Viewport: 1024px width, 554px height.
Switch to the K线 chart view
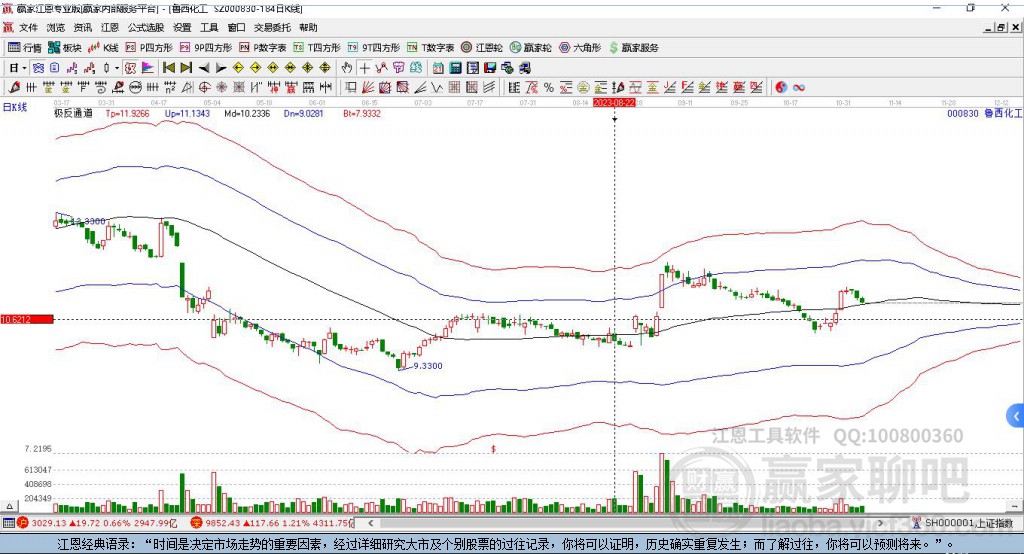(103, 48)
